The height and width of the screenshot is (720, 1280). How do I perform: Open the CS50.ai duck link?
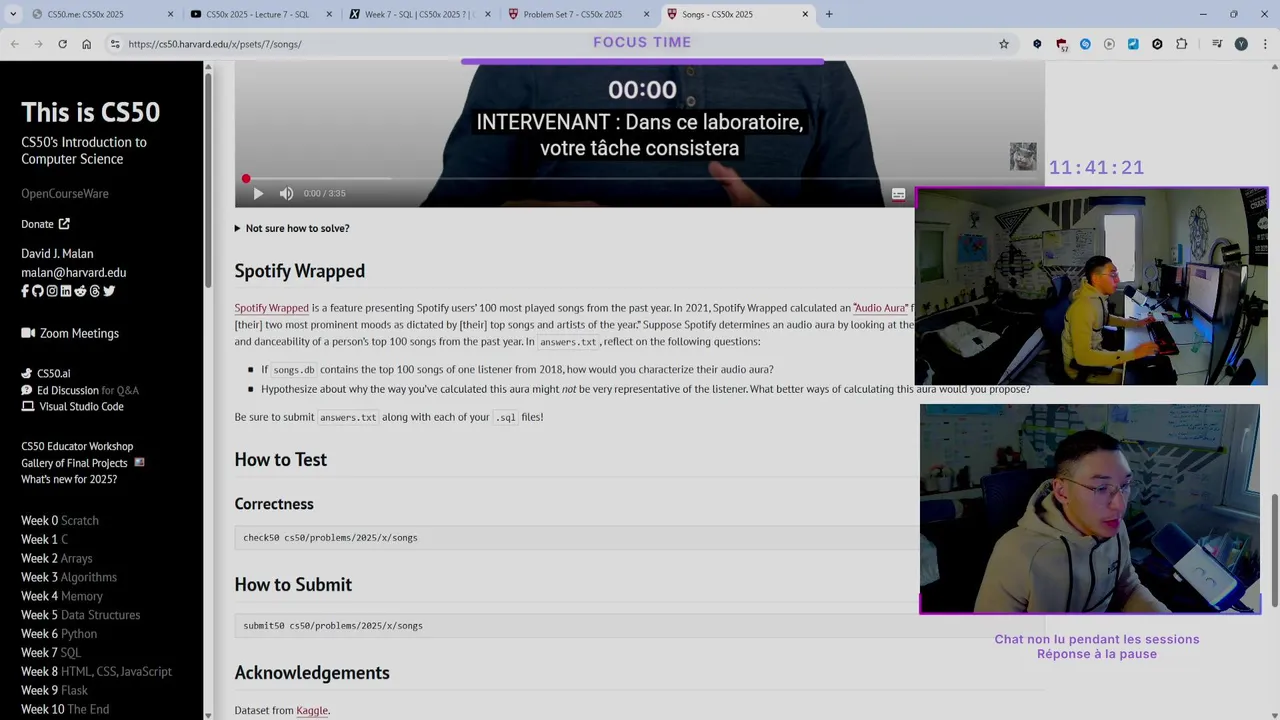tap(46, 373)
